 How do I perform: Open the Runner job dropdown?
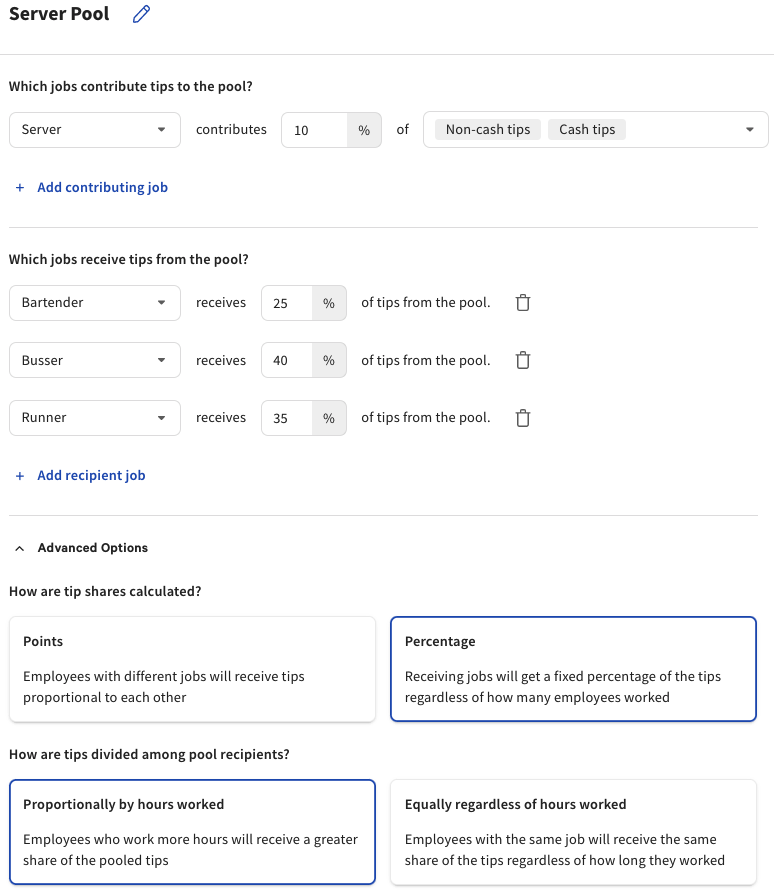click(163, 417)
